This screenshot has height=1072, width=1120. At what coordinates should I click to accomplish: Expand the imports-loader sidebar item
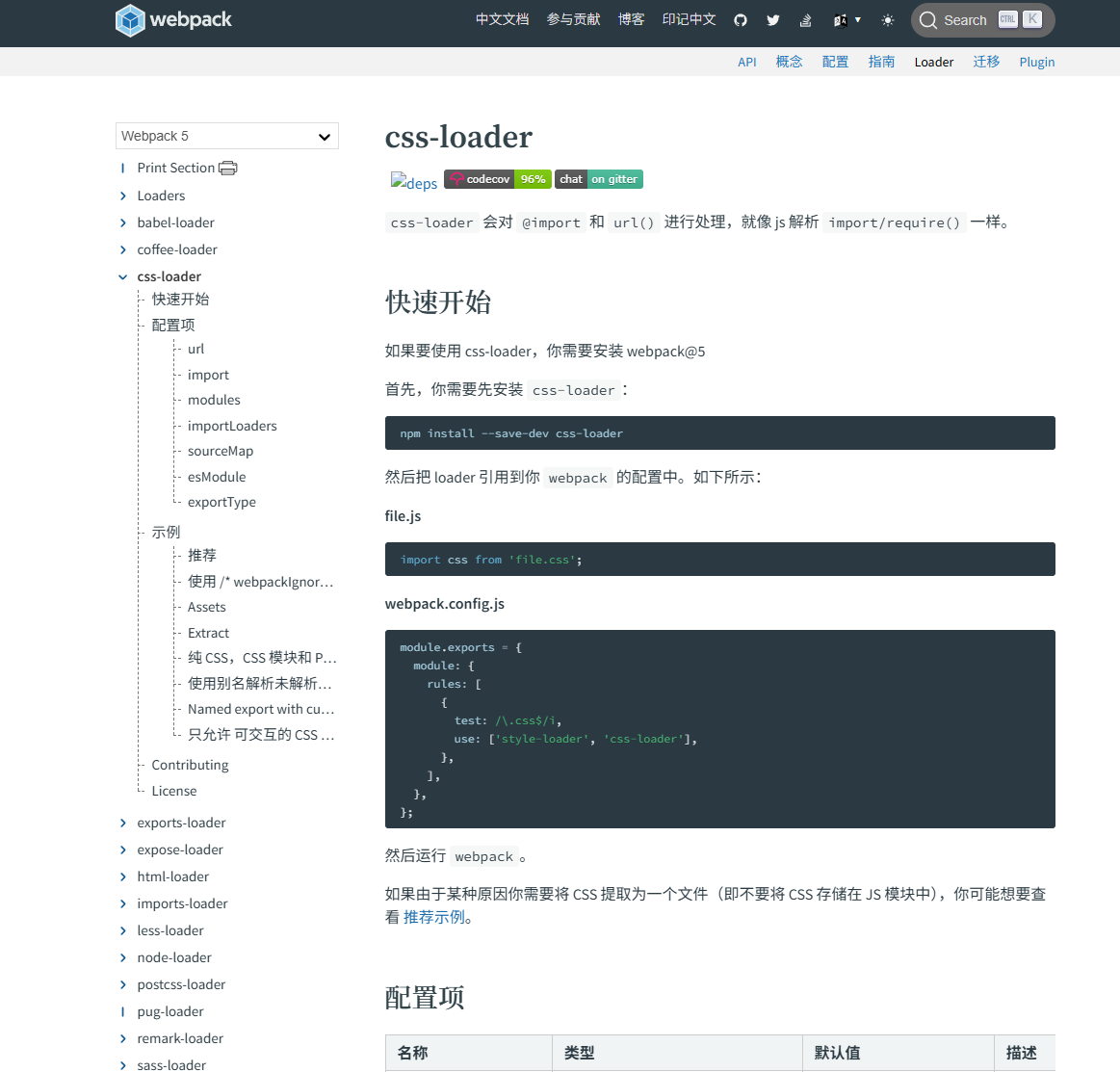[123, 904]
